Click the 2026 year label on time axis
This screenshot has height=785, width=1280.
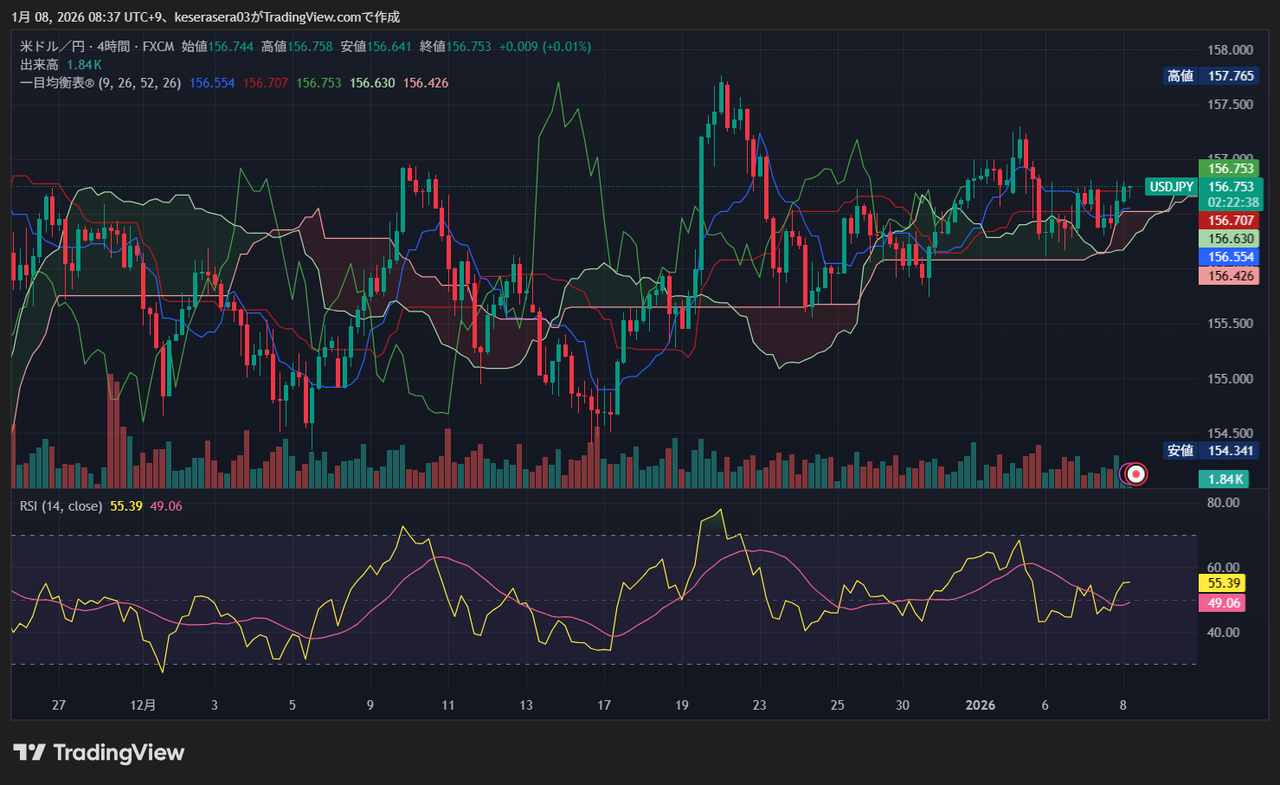coord(980,705)
